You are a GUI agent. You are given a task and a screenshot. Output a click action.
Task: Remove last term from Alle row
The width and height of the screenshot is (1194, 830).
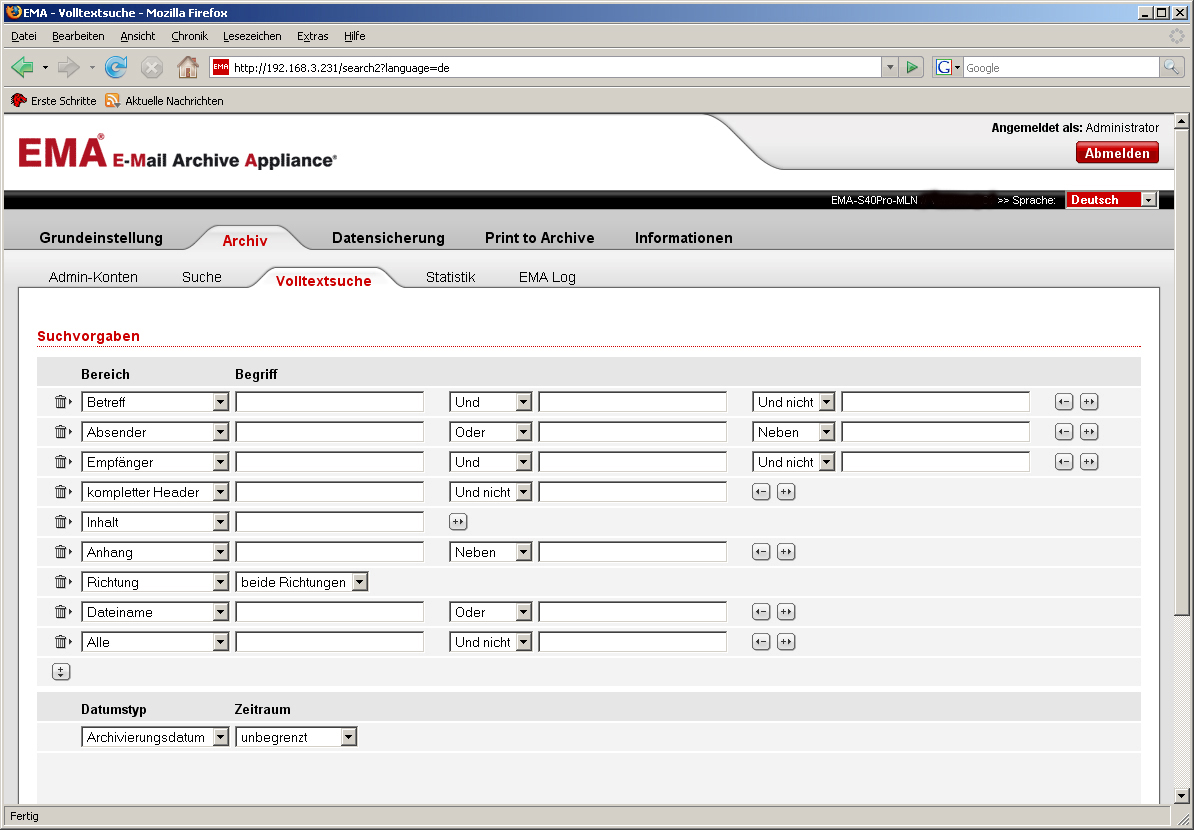[x=761, y=643]
